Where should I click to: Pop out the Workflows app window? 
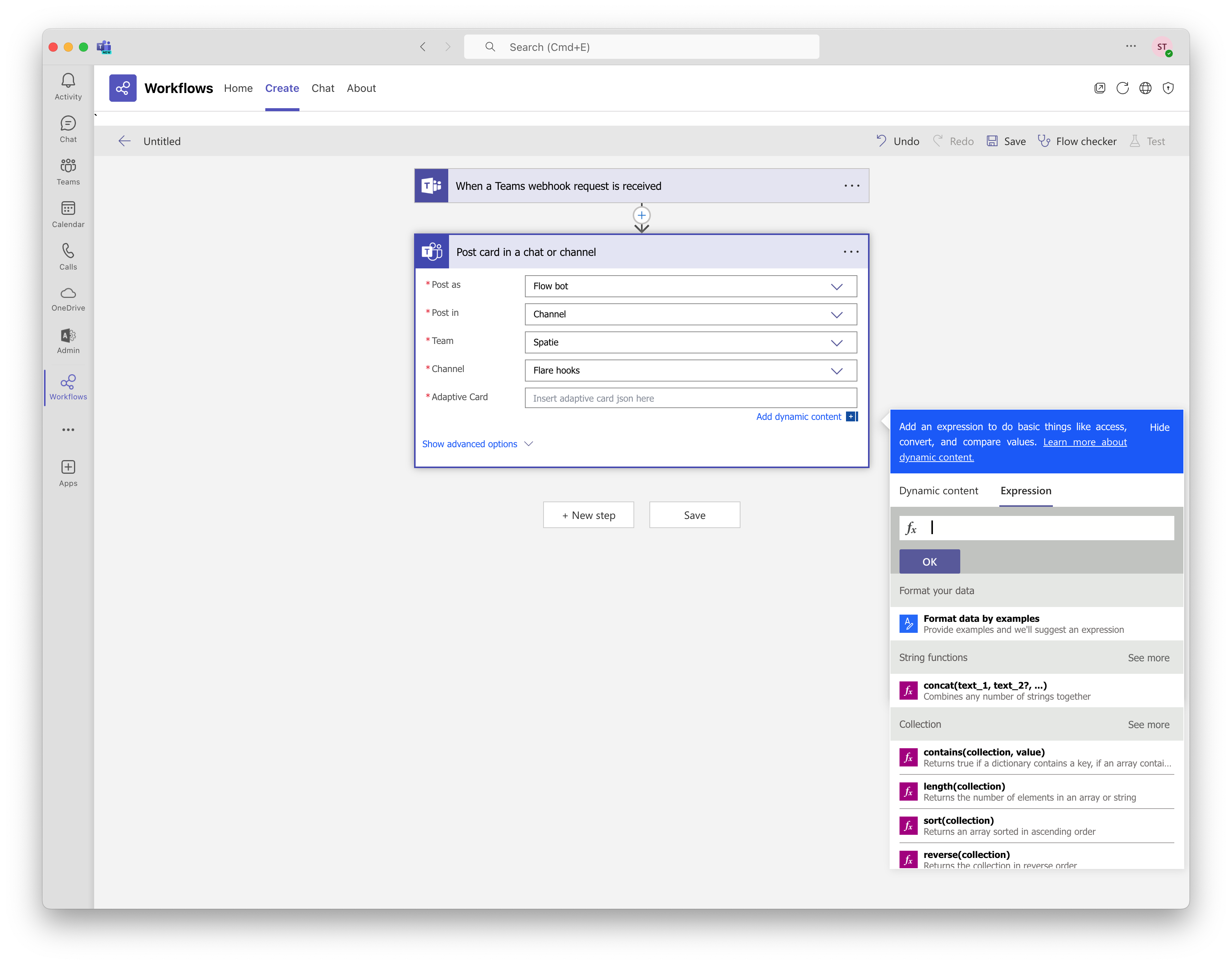(x=1100, y=88)
